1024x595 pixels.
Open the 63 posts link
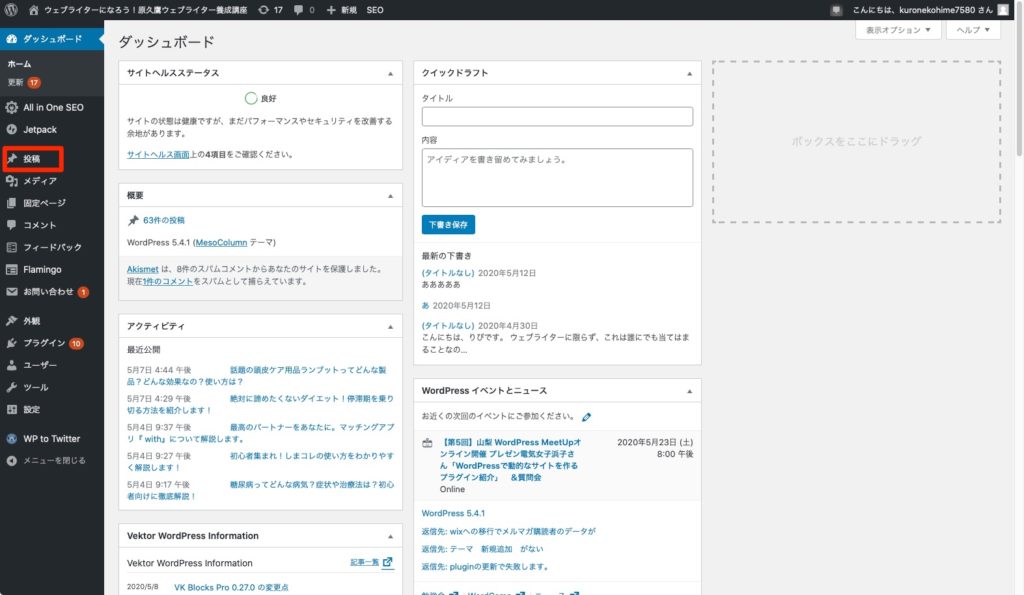[164, 221]
